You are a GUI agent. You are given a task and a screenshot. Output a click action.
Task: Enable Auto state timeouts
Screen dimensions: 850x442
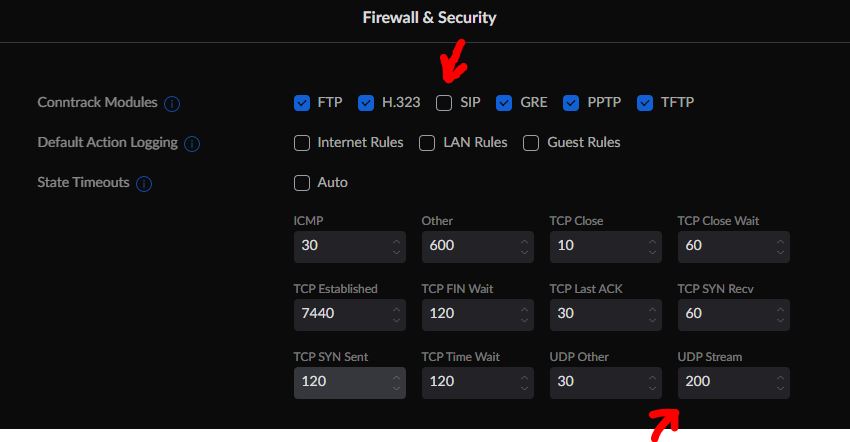[302, 182]
